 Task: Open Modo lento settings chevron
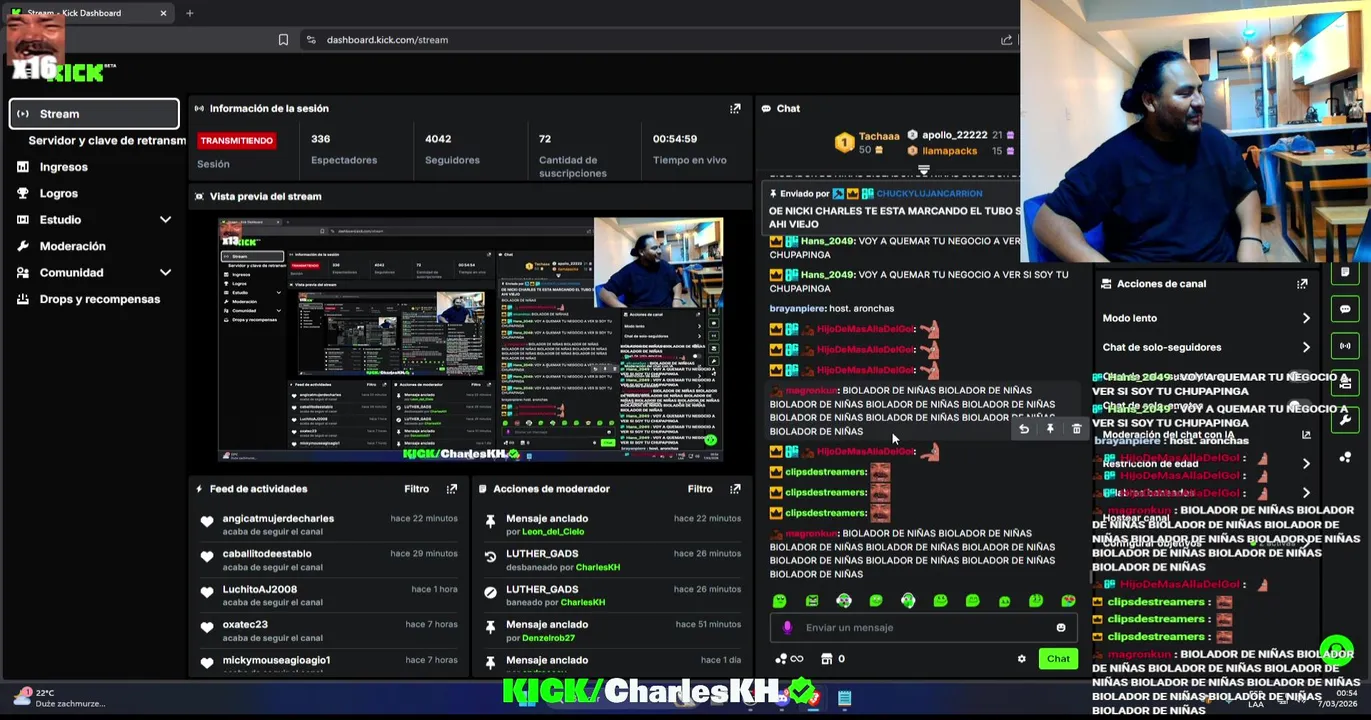(1306, 318)
